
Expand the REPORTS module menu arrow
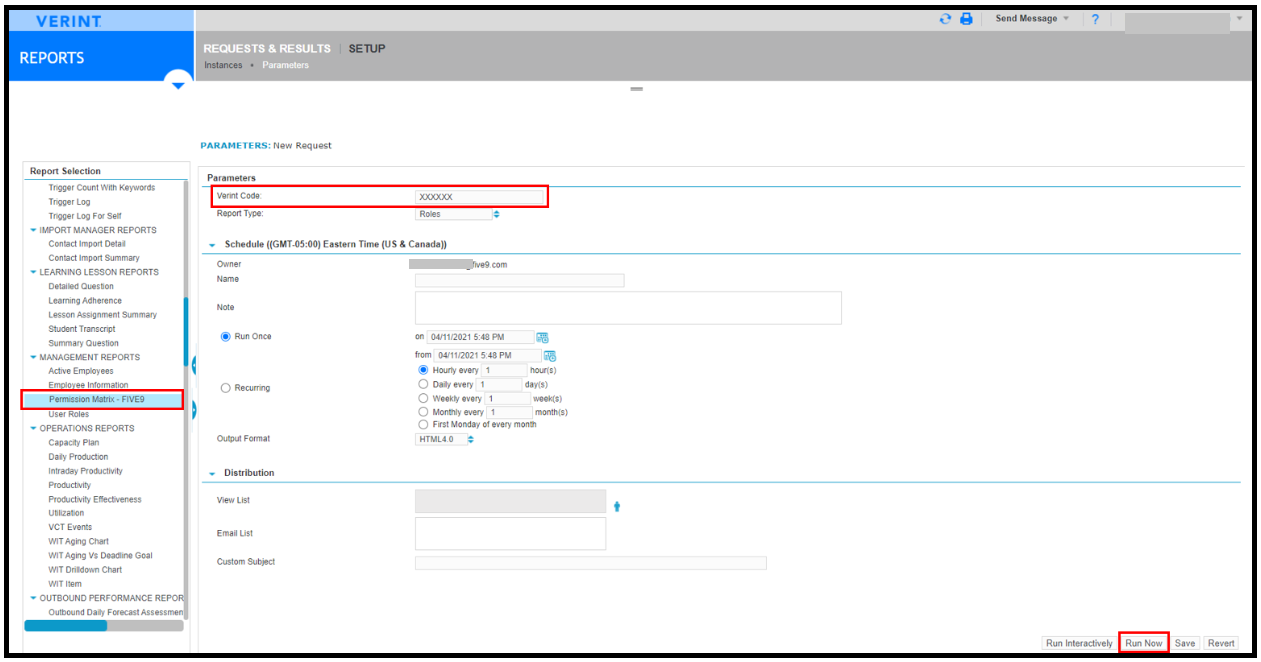tap(178, 85)
